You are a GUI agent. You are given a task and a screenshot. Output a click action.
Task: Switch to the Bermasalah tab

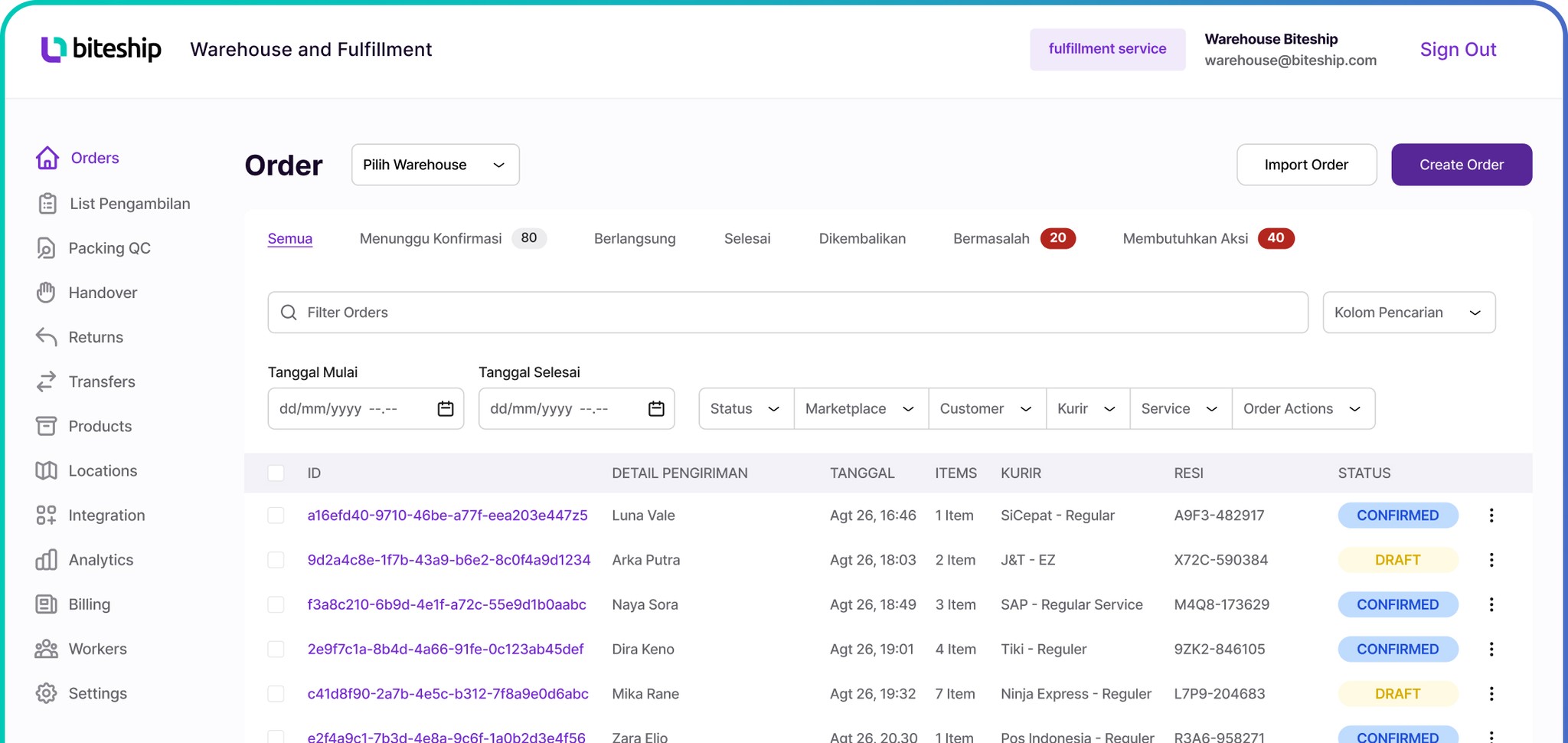tap(991, 238)
